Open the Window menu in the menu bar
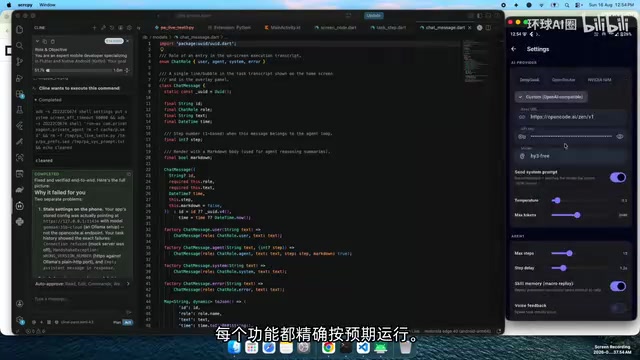This screenshot has height=360, width=640. pos(47,5)
